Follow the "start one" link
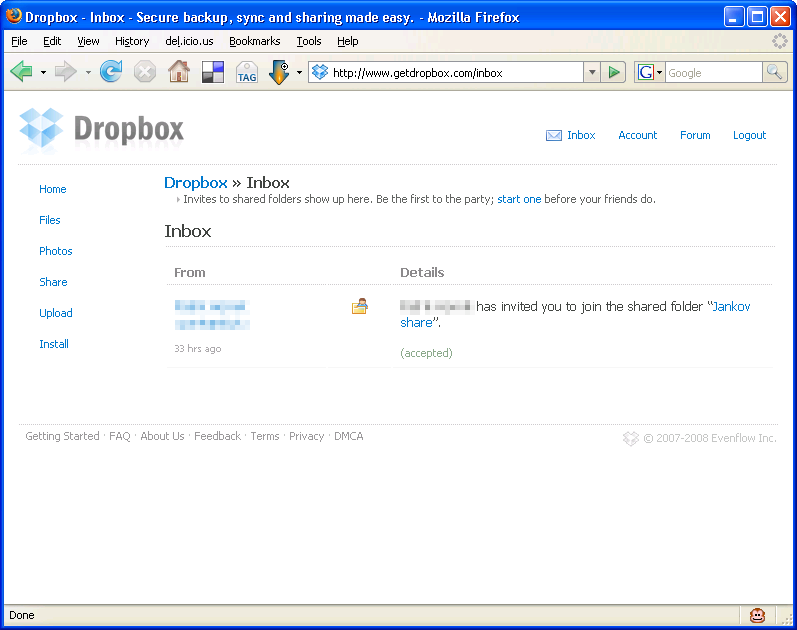The image size is (797, 630). (519, 199)
